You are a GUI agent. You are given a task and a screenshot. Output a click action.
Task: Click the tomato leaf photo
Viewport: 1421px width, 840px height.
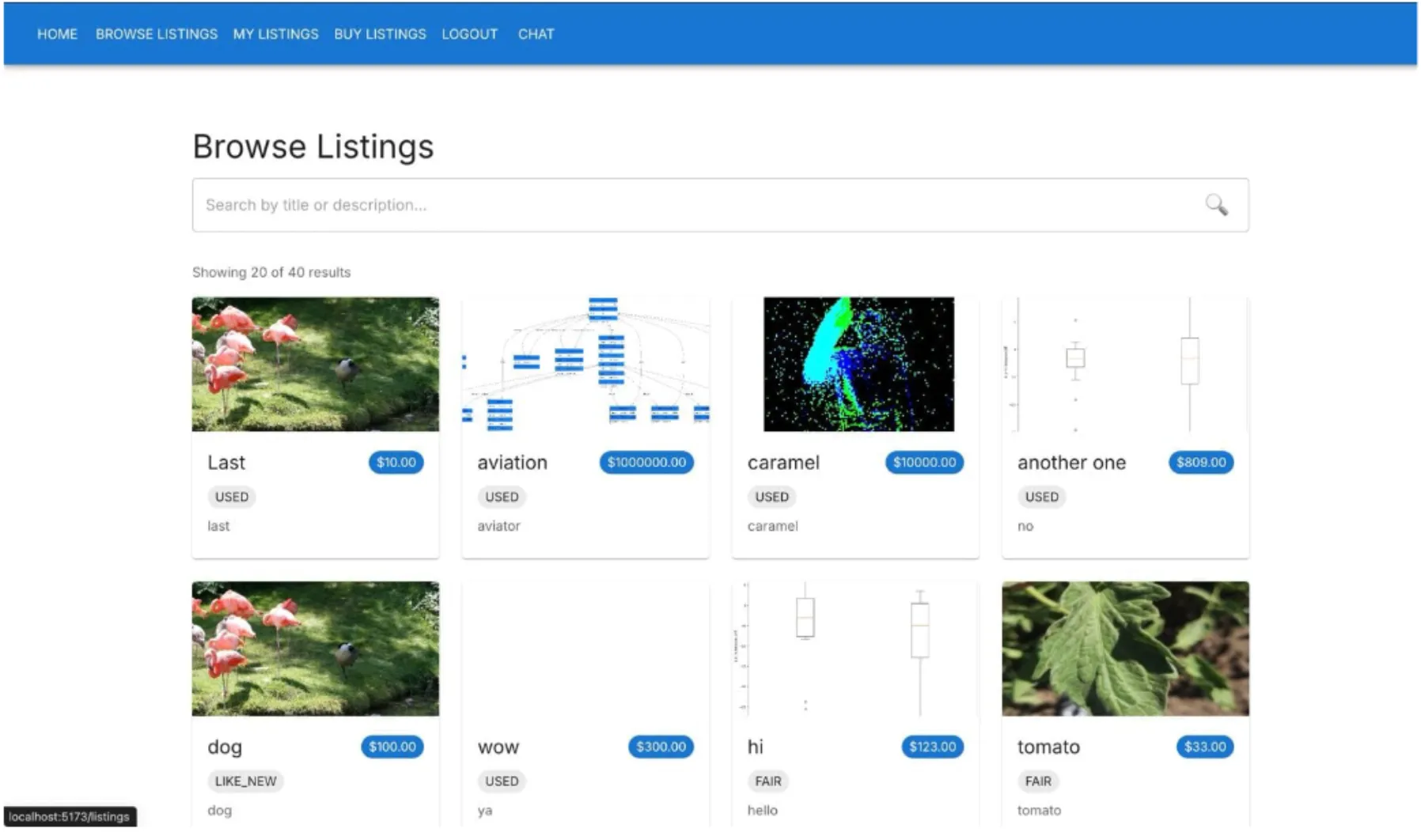(1125, 649)
